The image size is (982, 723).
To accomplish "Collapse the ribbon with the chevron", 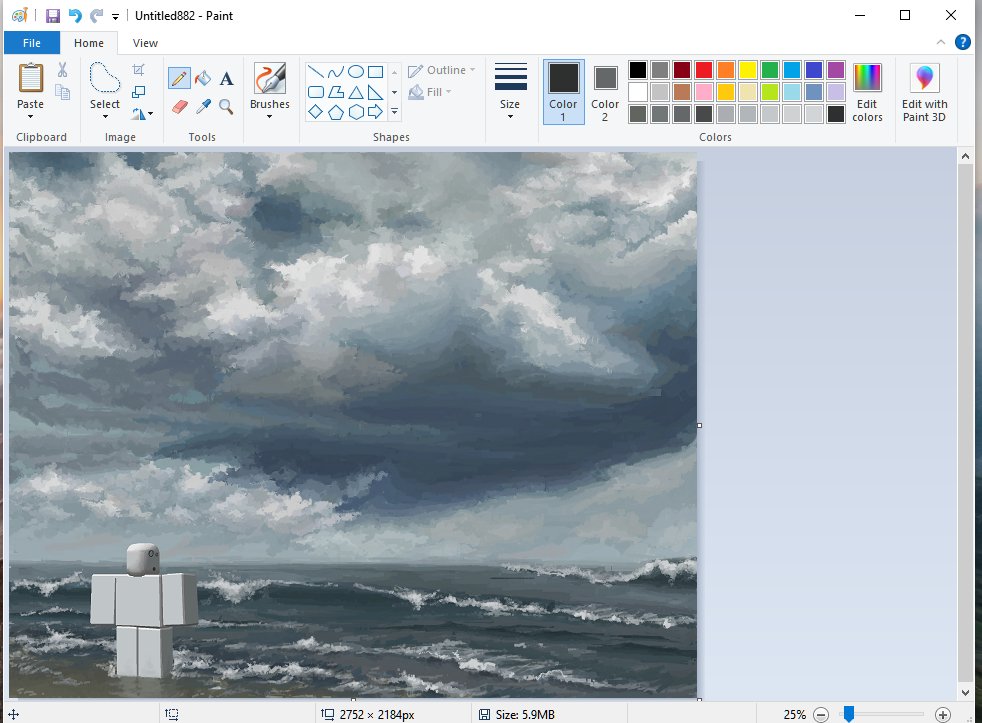I will (x=941, y=42).
